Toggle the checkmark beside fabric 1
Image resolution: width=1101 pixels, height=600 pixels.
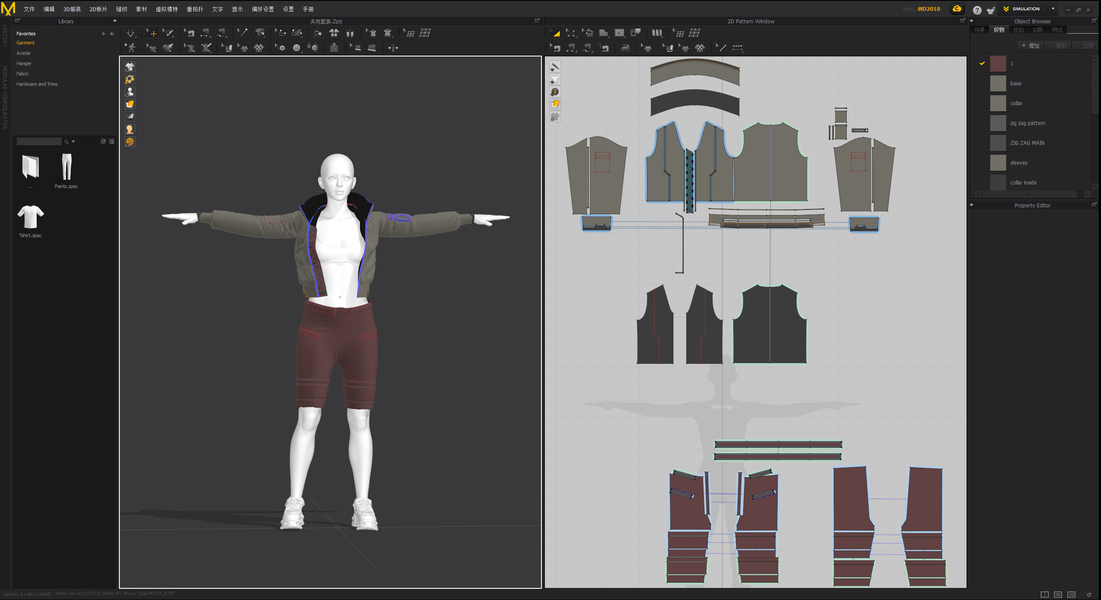pyautogui.click(x=982, y=63)
